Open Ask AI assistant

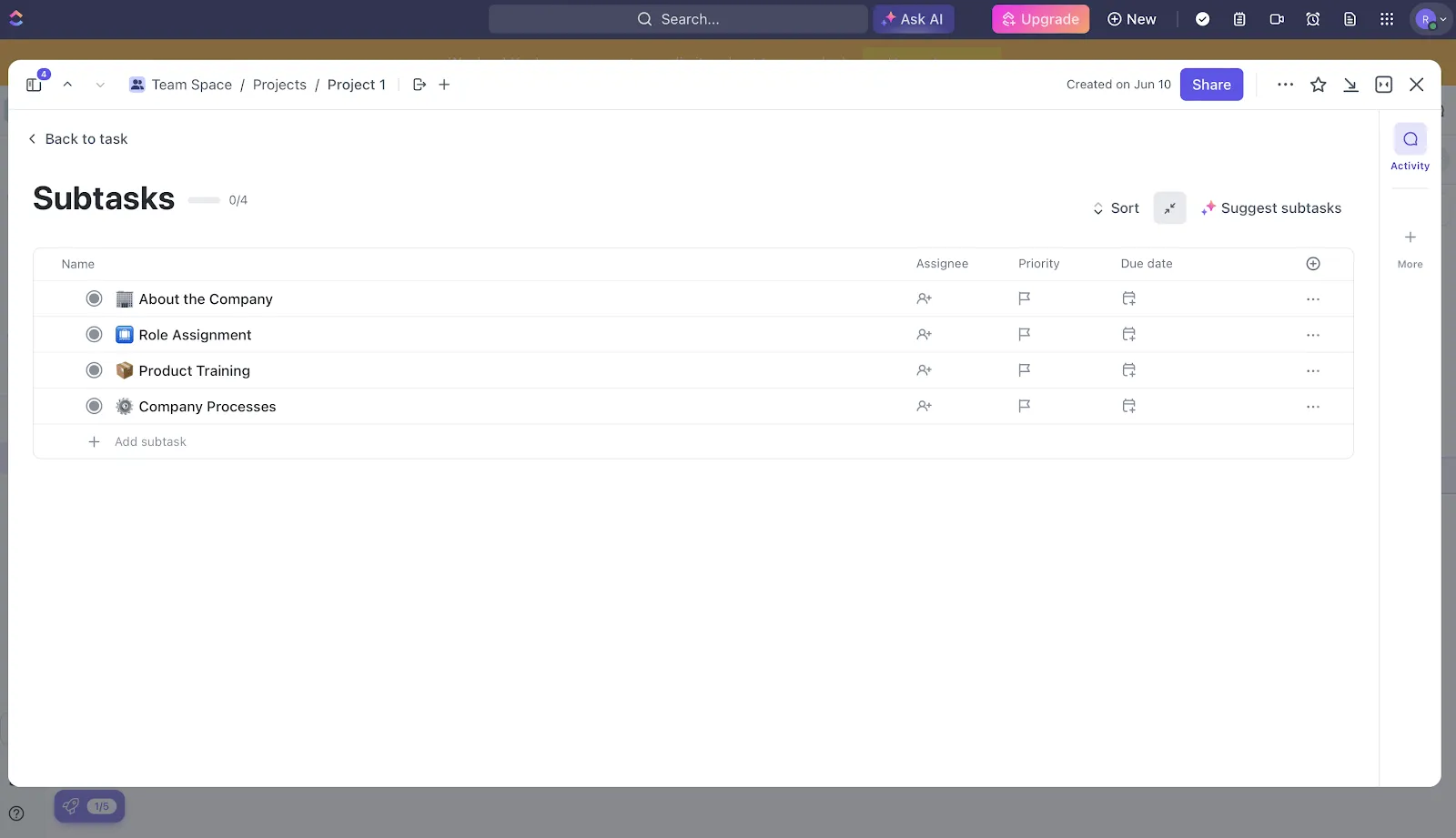pos(914,19)
